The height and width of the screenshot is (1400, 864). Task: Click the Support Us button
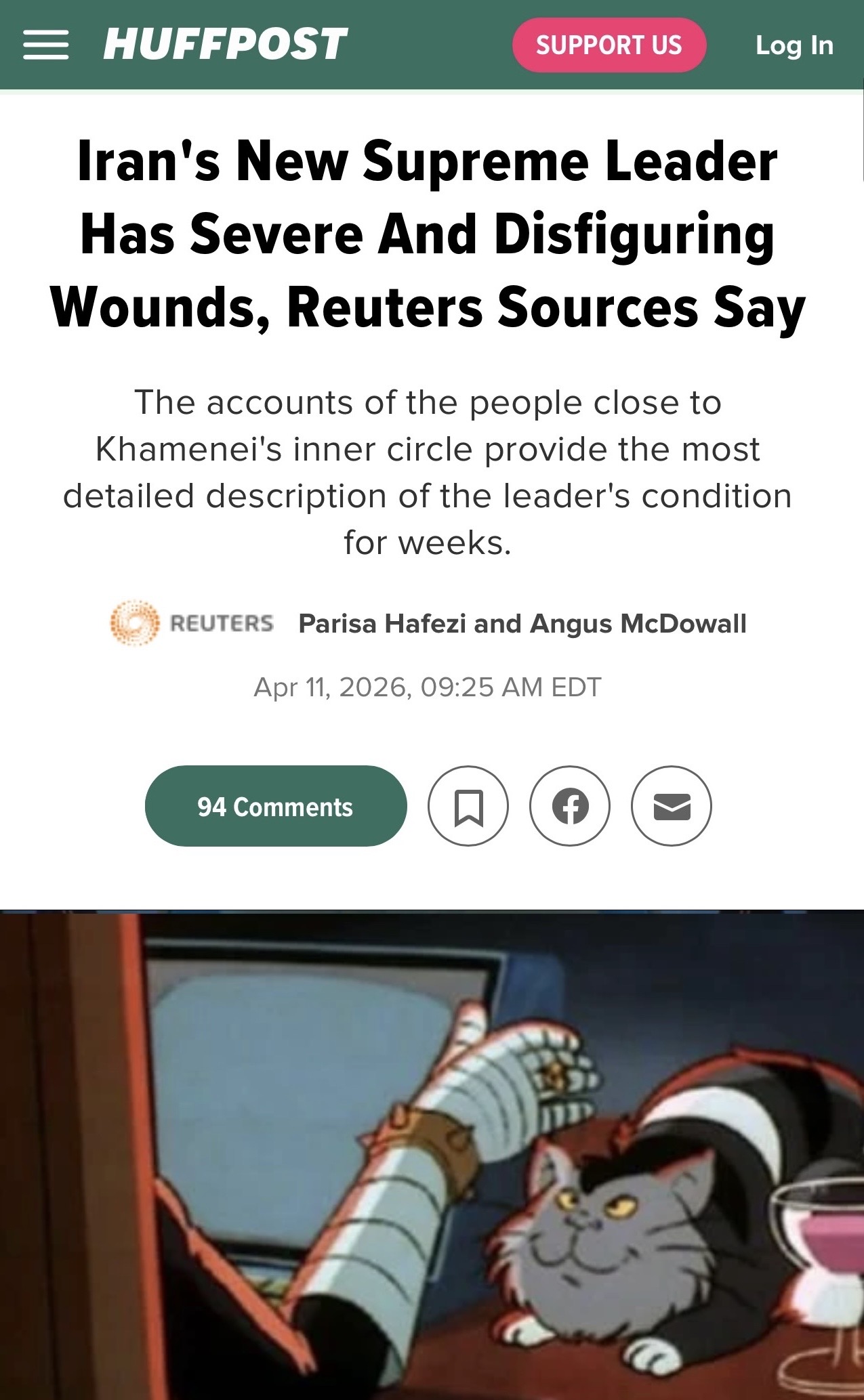(609, 45)
